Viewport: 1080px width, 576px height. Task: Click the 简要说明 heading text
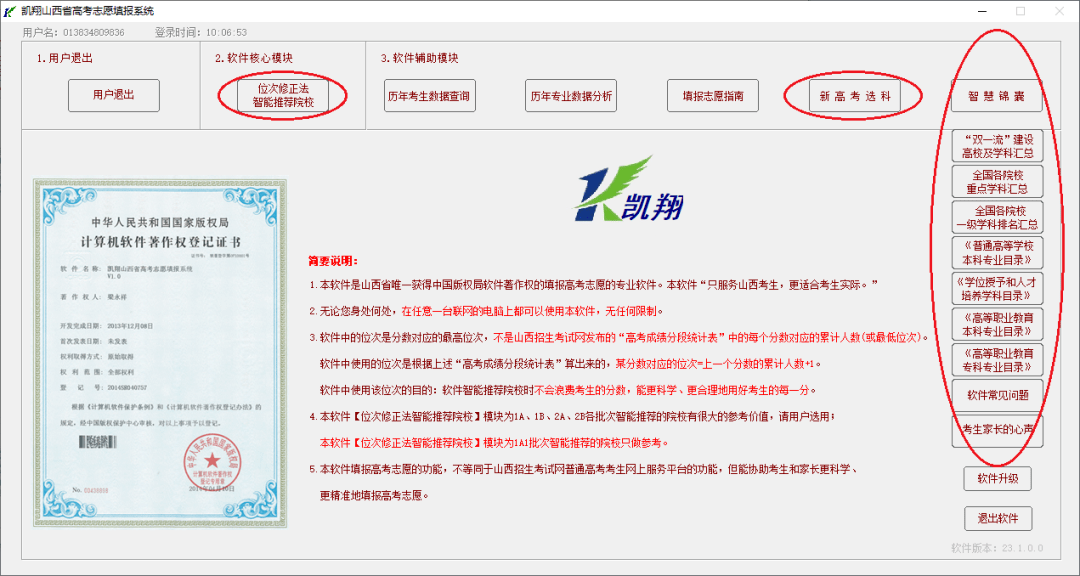click(x=333, y=261)
